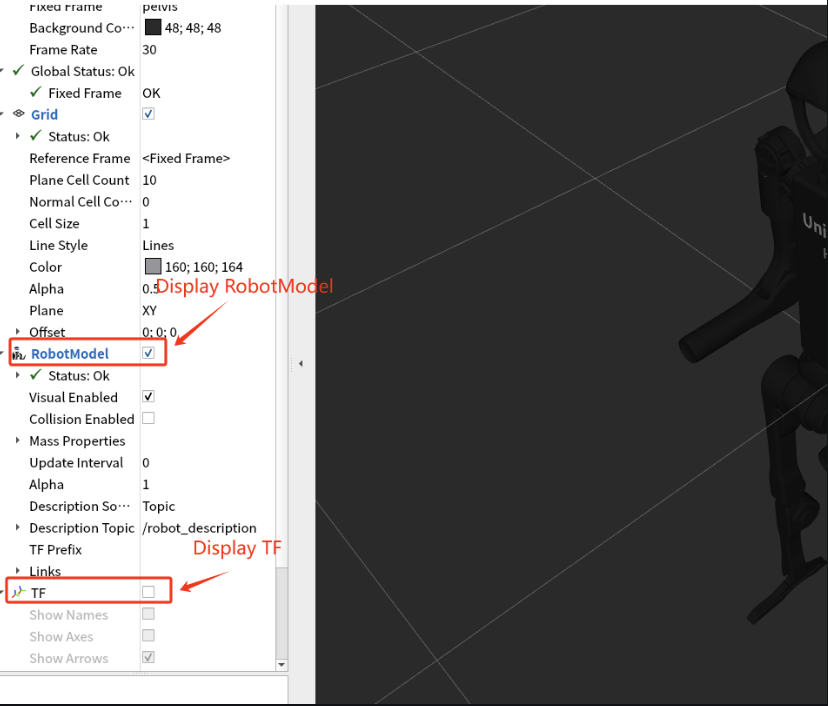Click the TF axes icon
This screenshot has width=828, height=706.
[18, 593]
